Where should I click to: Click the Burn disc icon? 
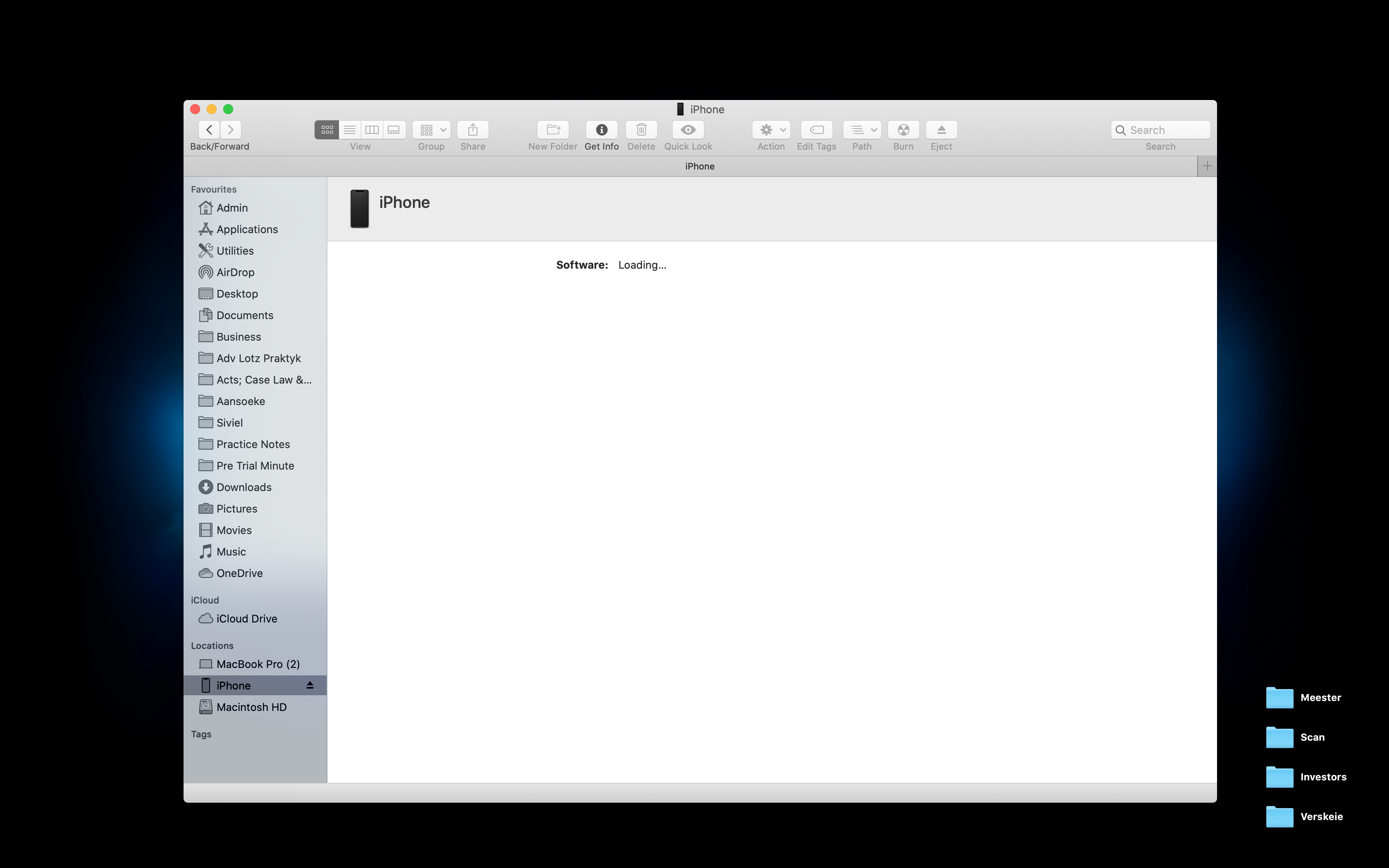[x=903, y=130]
